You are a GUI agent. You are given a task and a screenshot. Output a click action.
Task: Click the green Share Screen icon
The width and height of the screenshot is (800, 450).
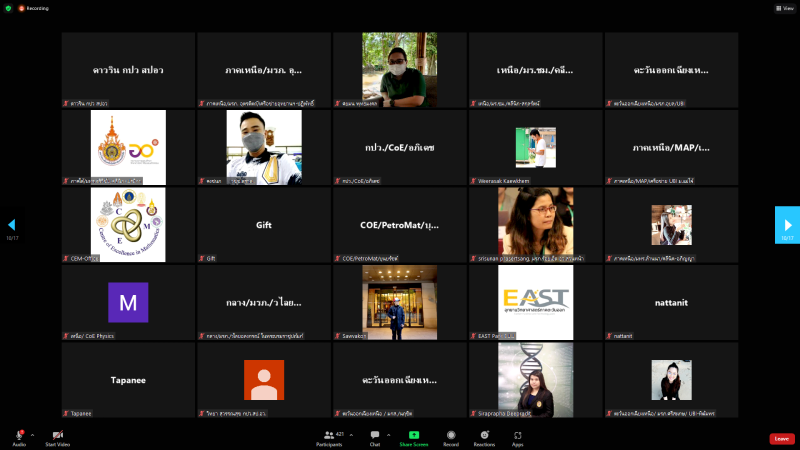(x=413, y=435)
